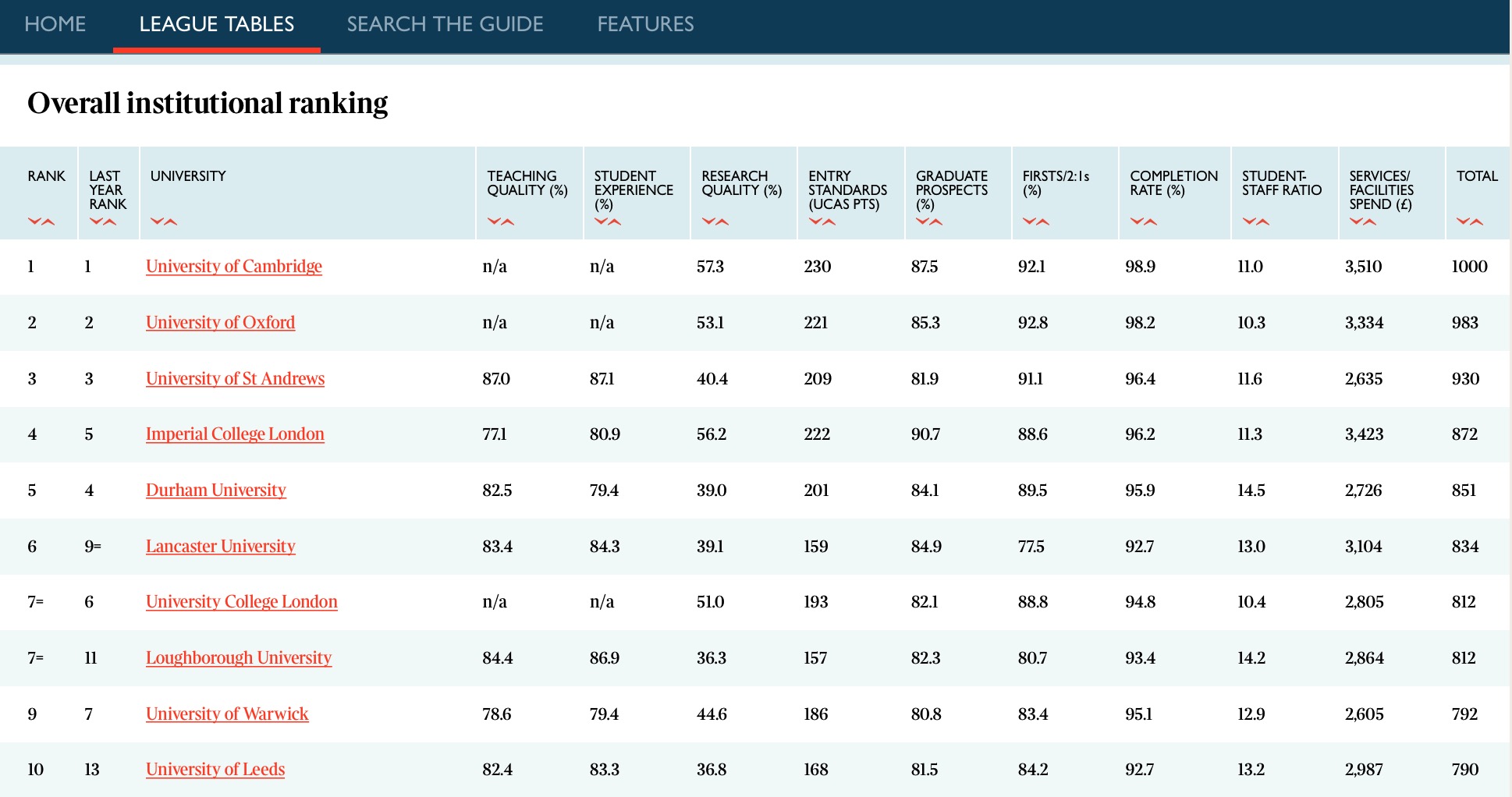Select the League Tables tab

[x=217, y=24]
